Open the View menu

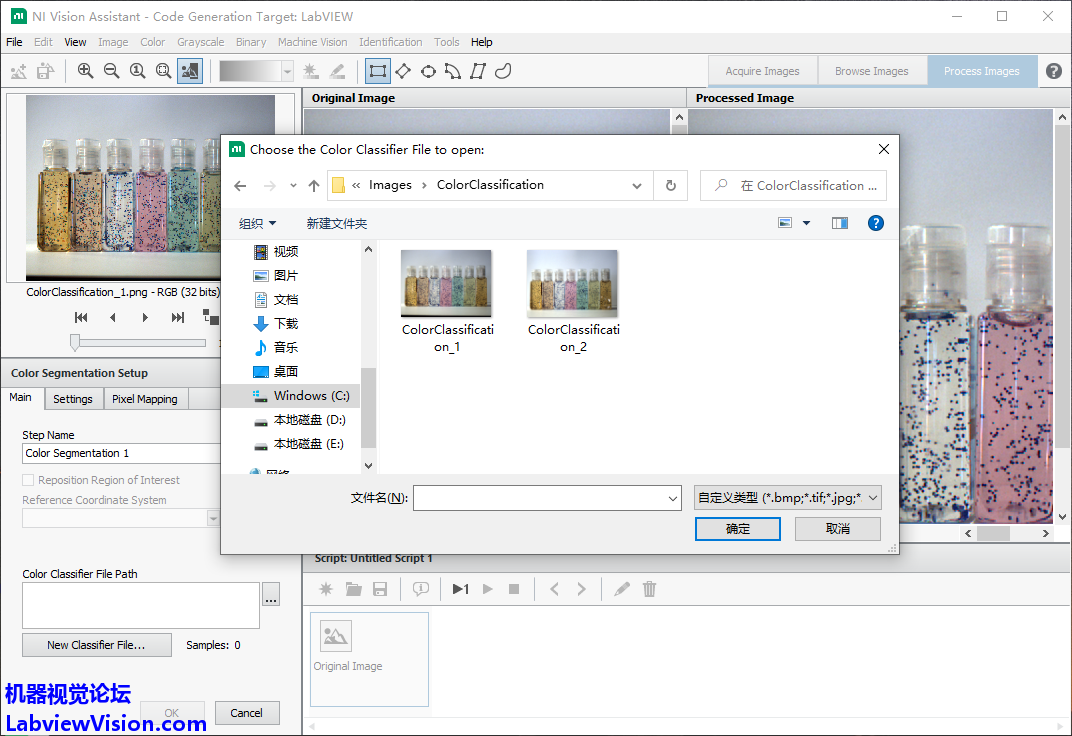click(75, 42)
